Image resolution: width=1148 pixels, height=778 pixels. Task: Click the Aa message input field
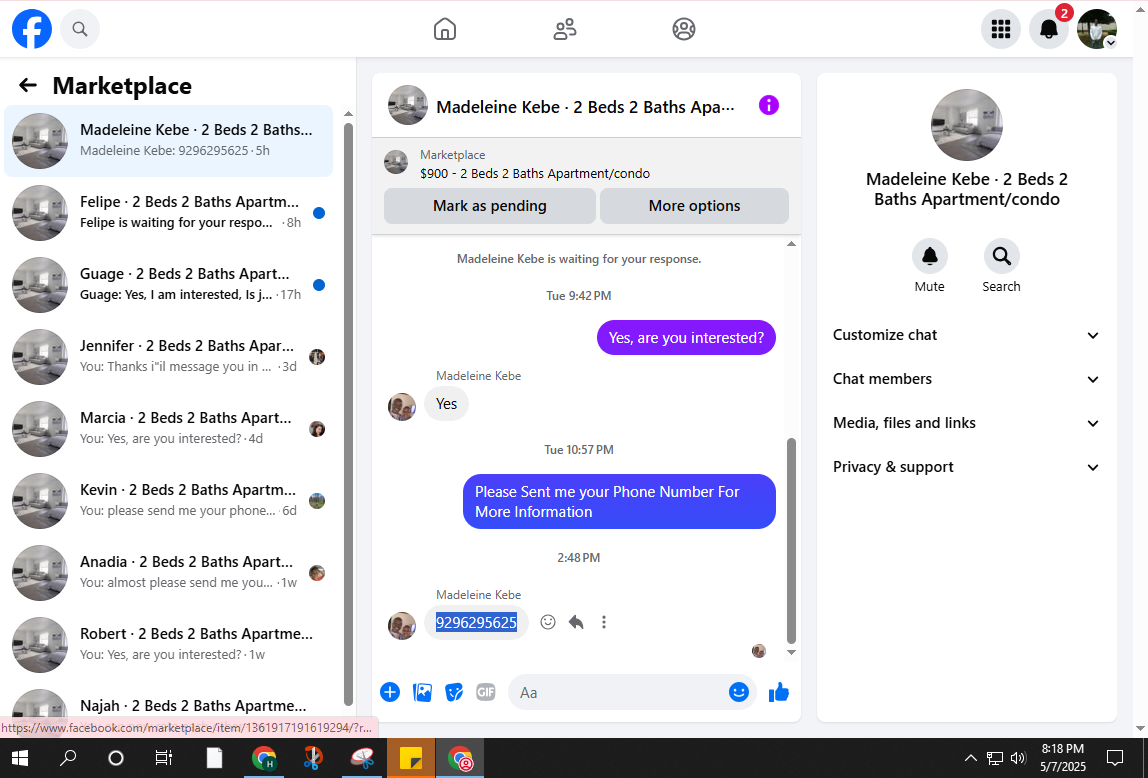(x=619, y=692)
